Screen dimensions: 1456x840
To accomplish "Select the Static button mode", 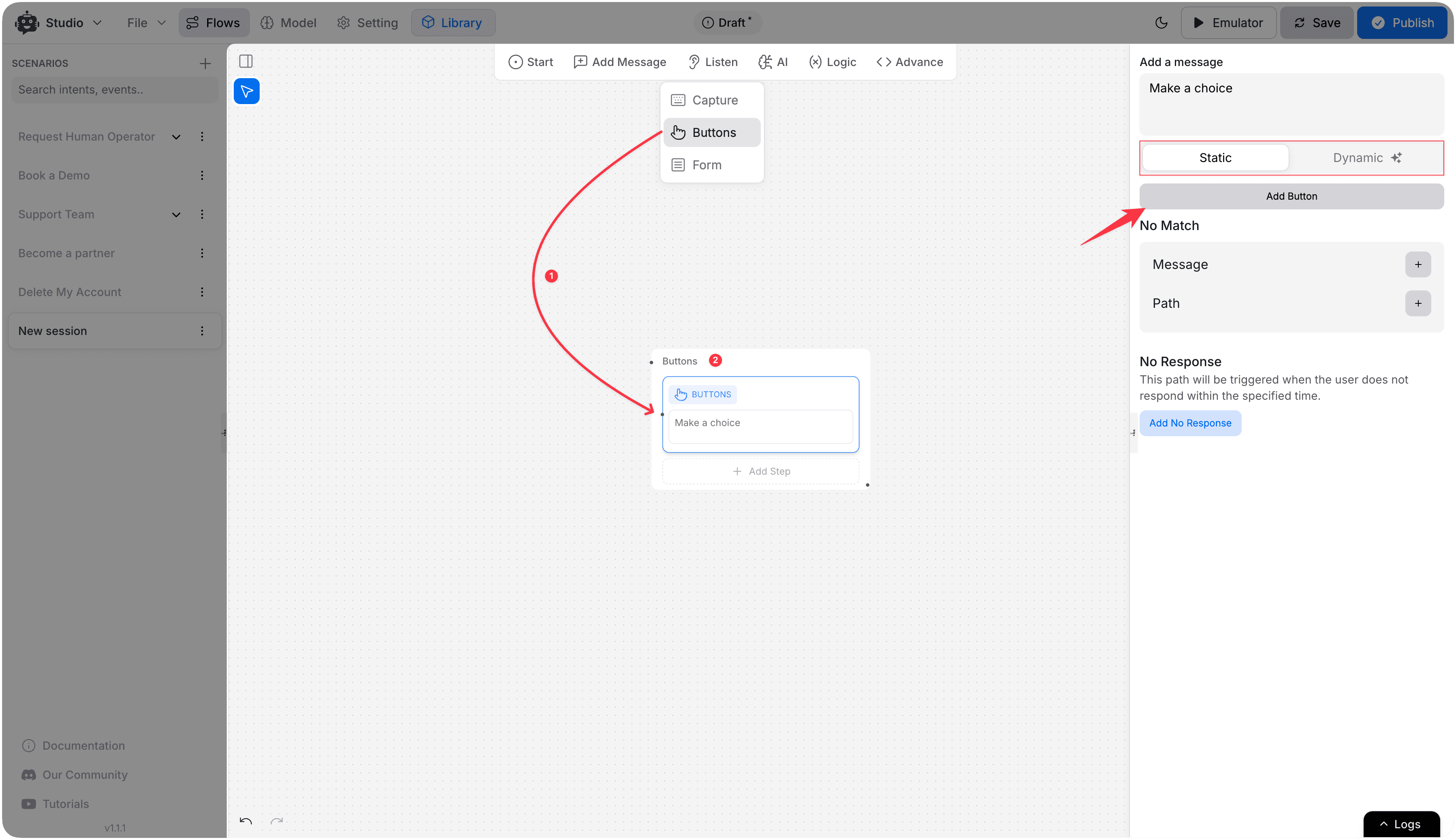I will click(1215, 158).
